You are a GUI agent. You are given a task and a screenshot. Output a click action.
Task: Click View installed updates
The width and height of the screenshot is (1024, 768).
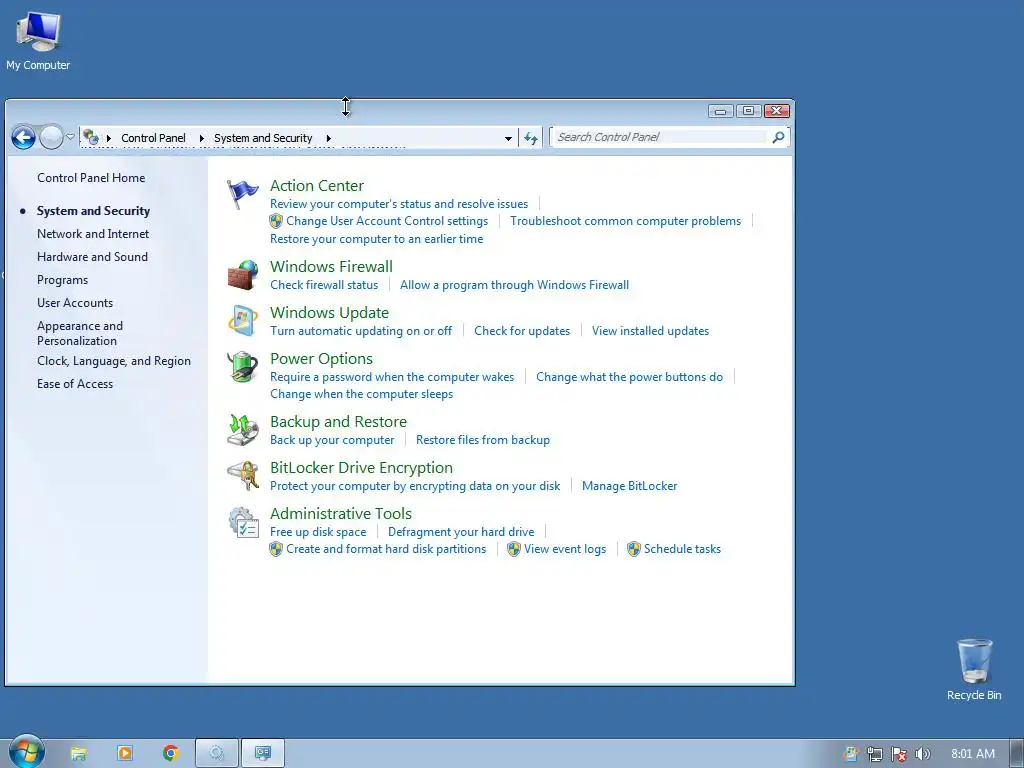click(650, 331)
